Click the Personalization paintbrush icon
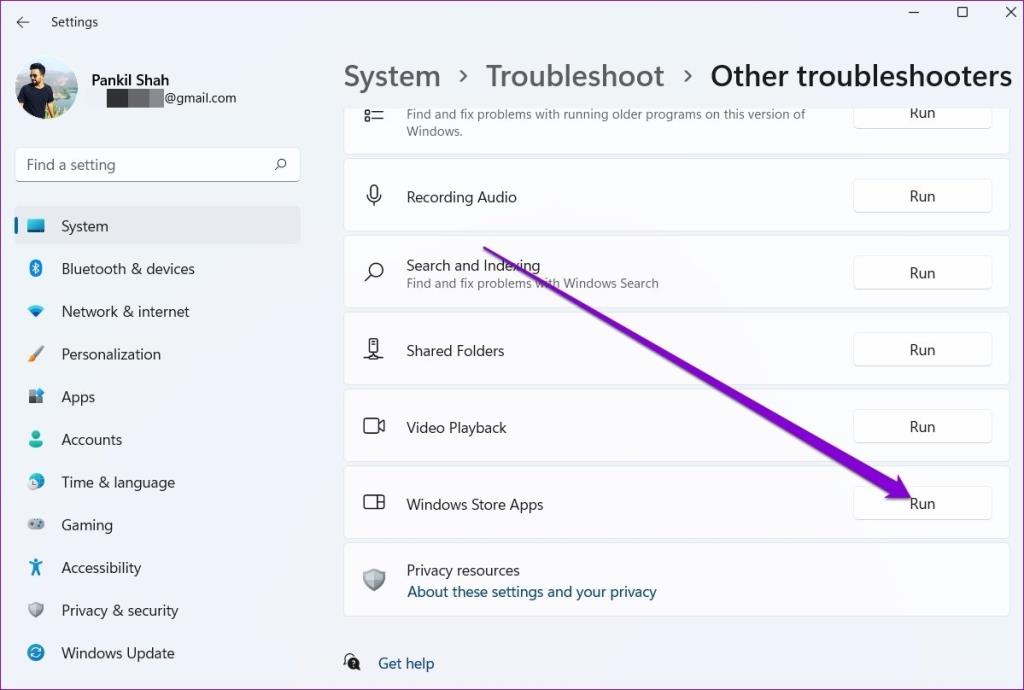This screenshot has width=1024, height=690. [x=36, y=354]
